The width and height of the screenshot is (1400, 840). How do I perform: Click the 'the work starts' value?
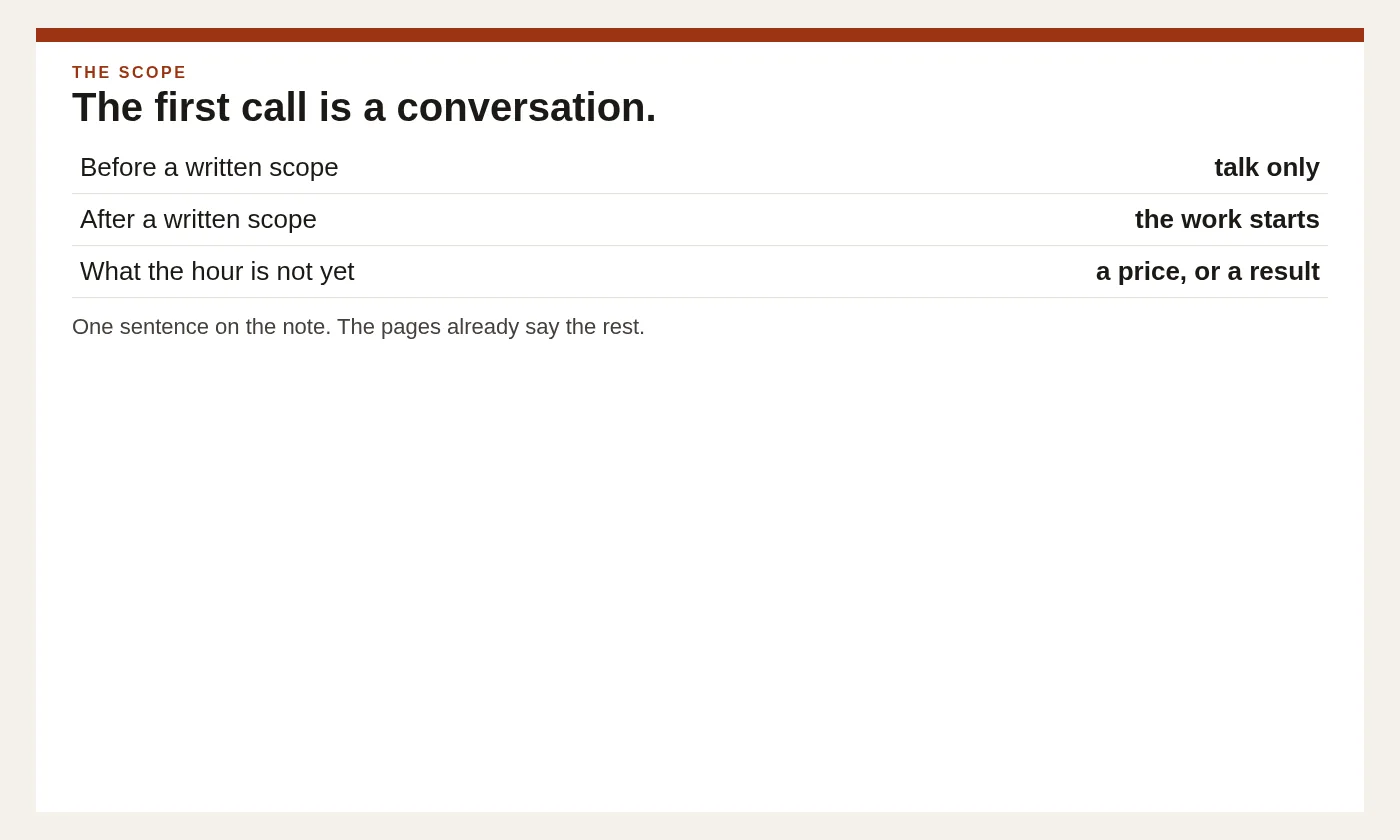coord(1227,219)
